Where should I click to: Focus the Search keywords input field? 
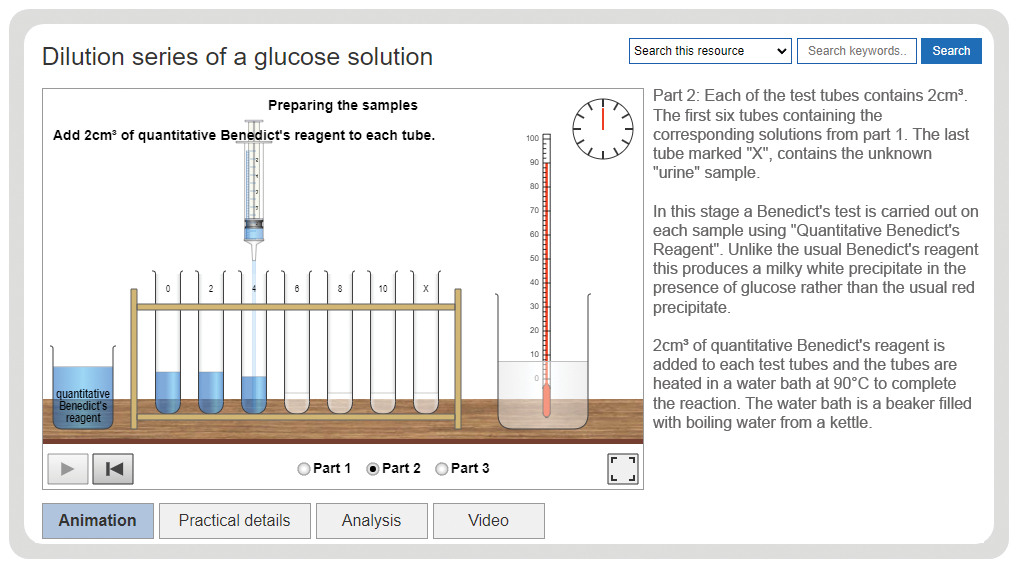point(857,51)
